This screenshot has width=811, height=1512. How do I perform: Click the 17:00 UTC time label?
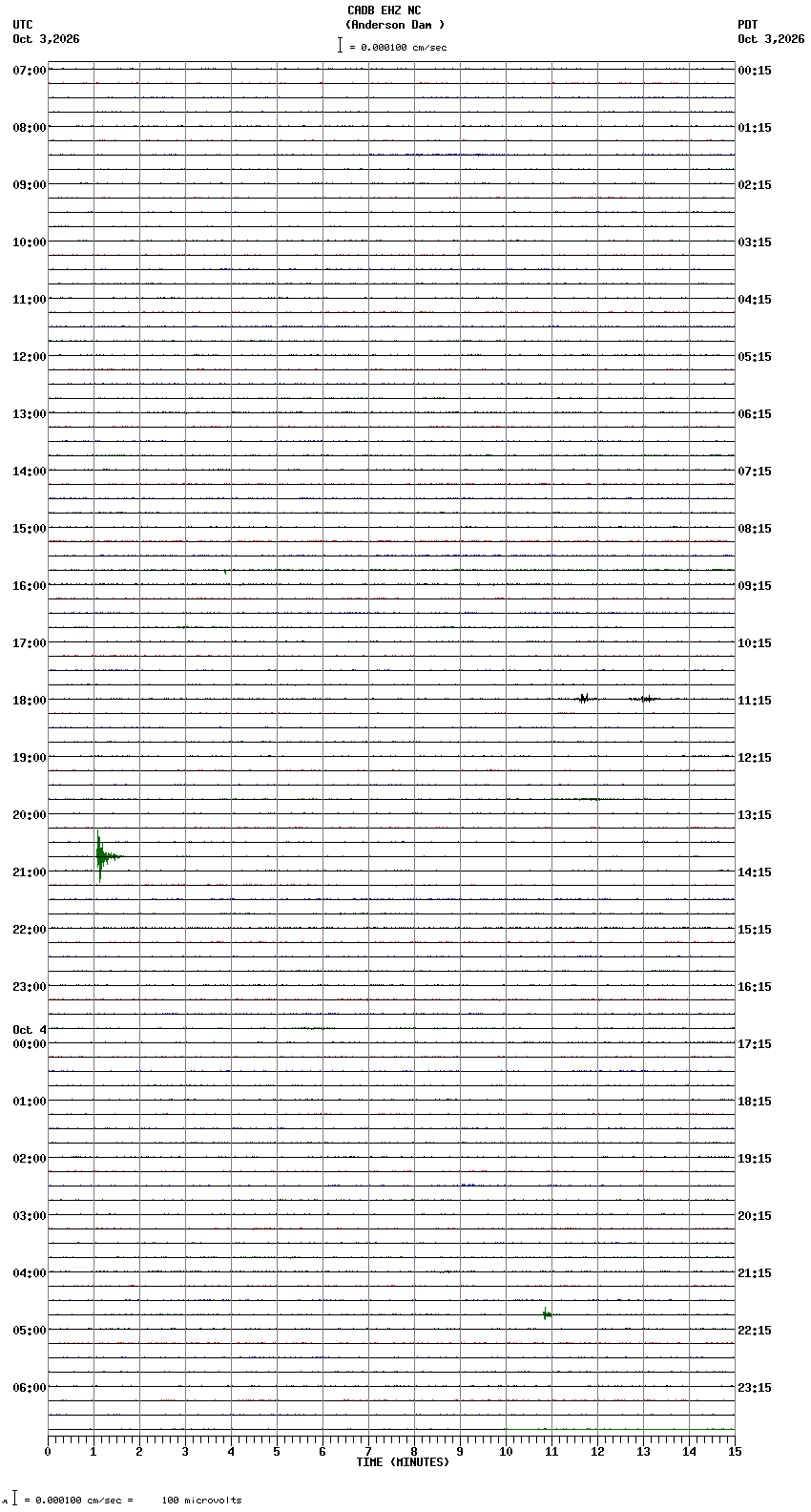tap(30, 643)
